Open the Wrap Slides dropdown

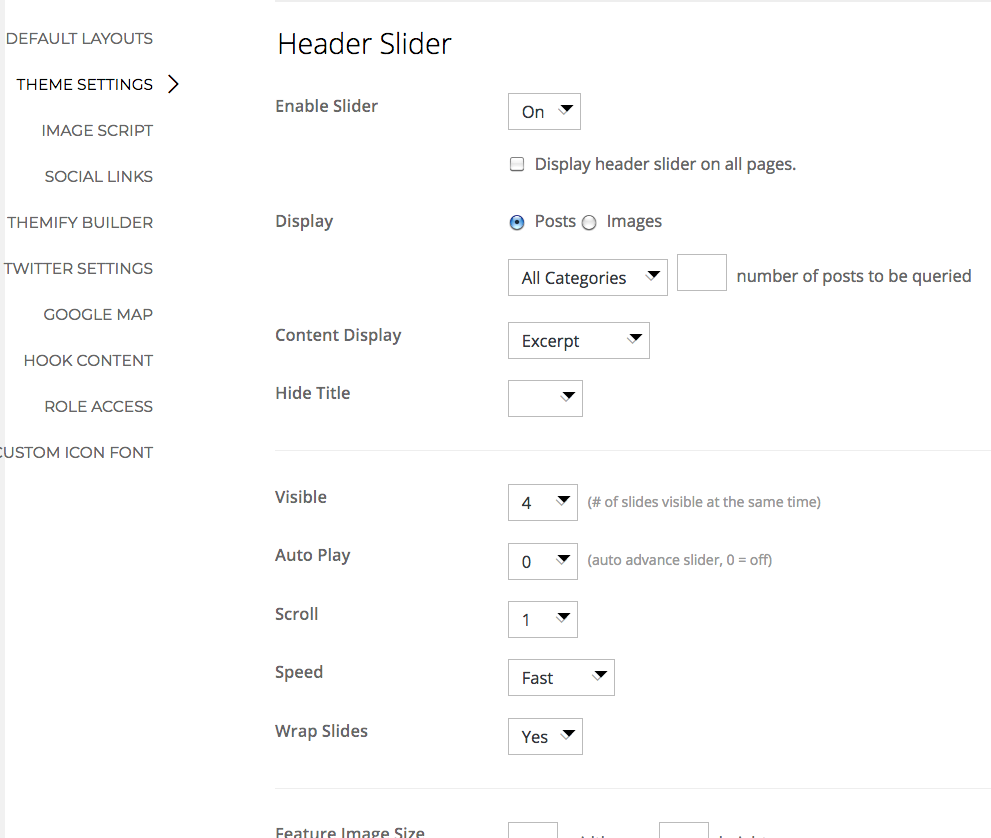pos(545,737)
